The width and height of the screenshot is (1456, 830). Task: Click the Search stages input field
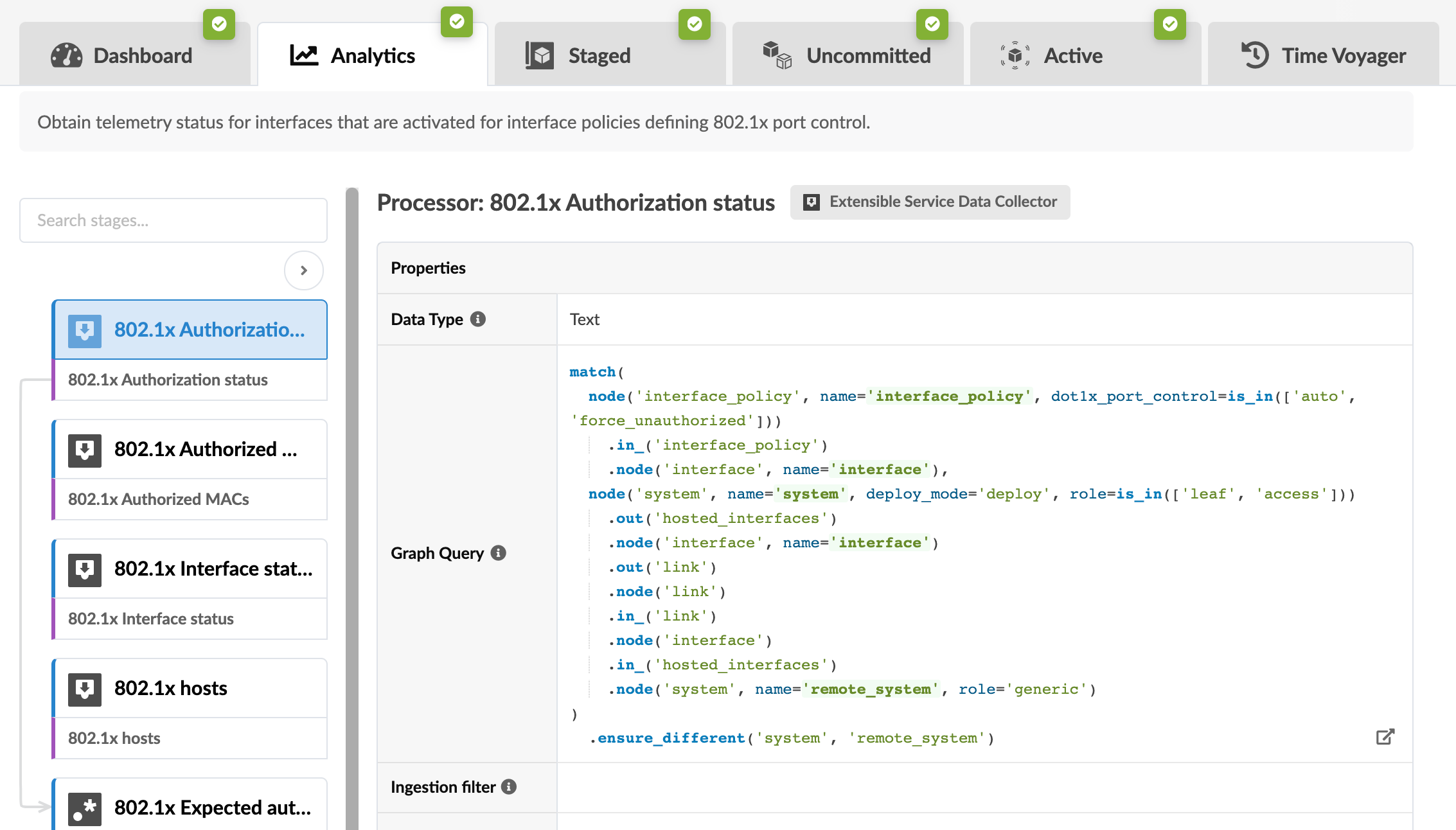[x=173, y=220]
